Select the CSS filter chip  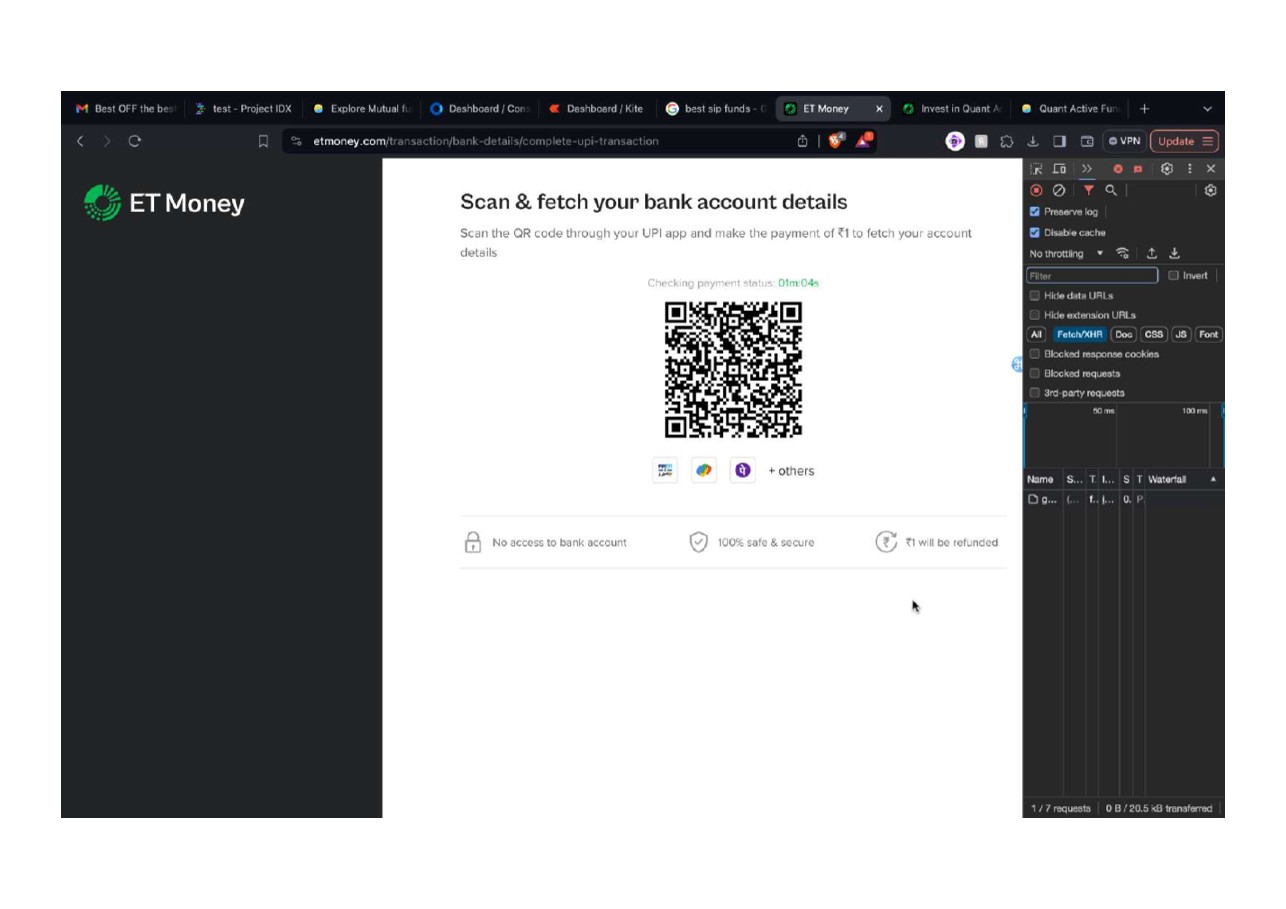pyautogui.click(x=1154, y=335)
